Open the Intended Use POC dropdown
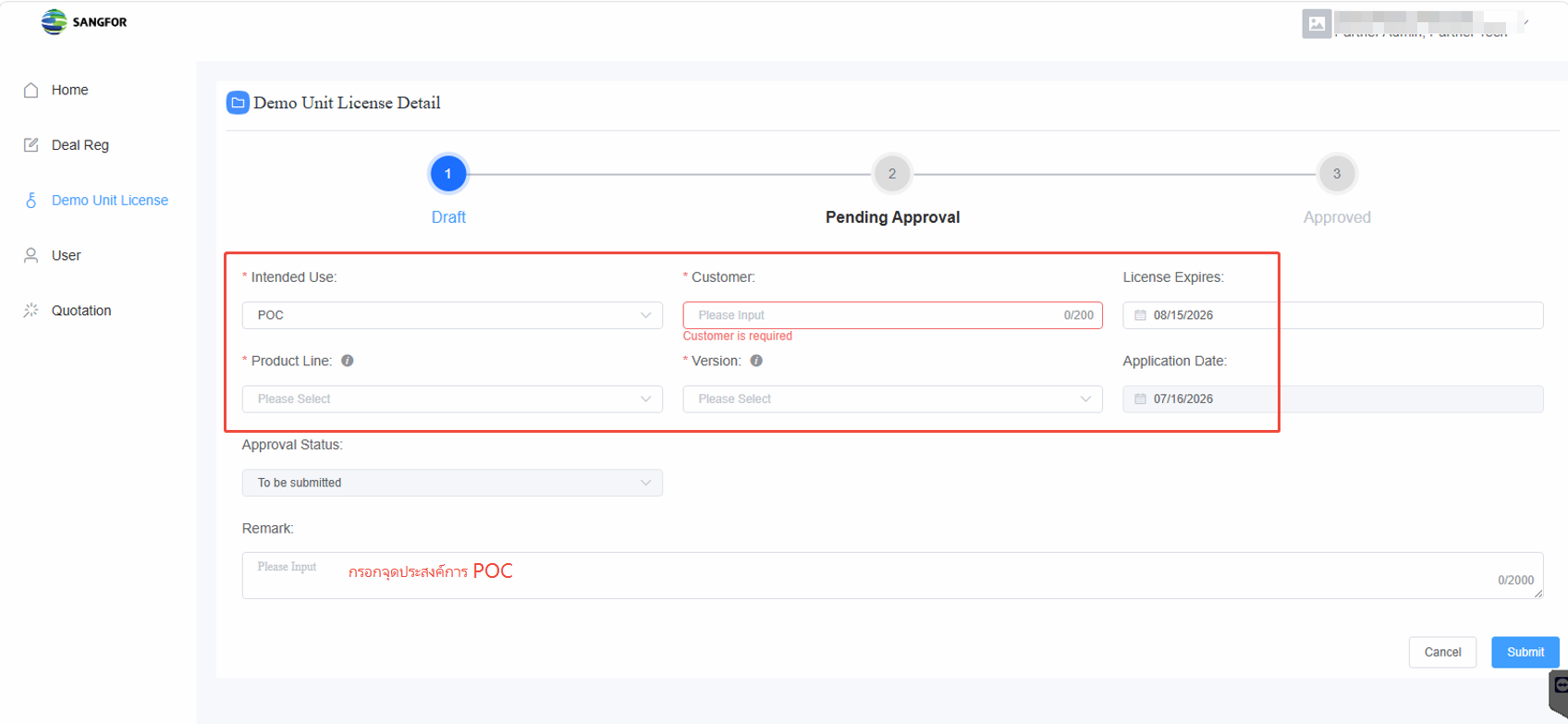Image resolution: width=1568 pixels, height=724 pixels. coord(452,315)
